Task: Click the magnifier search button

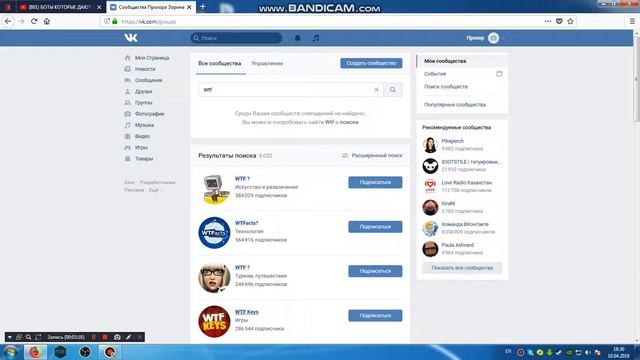Action: [x=393, y=90]
